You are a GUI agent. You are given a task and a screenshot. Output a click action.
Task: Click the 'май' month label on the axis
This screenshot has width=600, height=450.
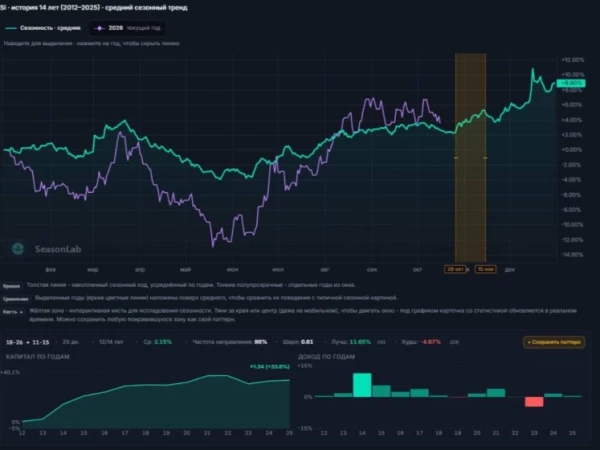click(x=185, y=270)
